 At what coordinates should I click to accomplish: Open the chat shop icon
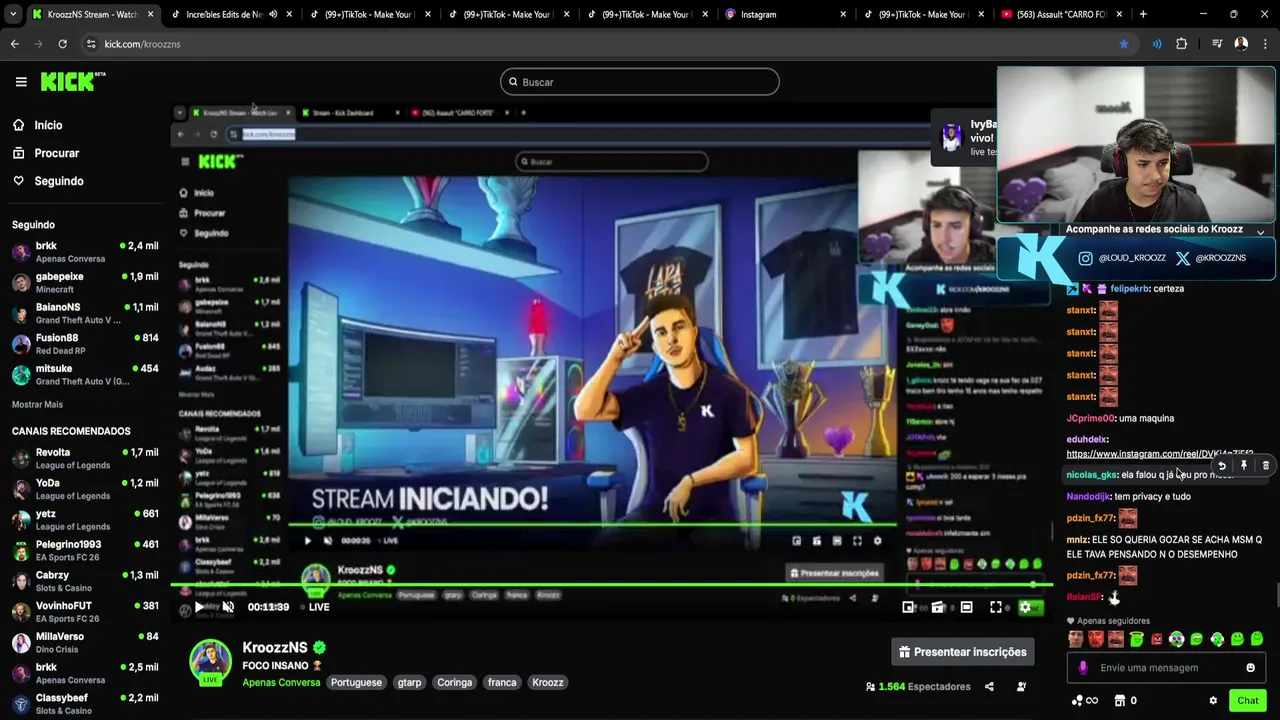[1120, 701]
